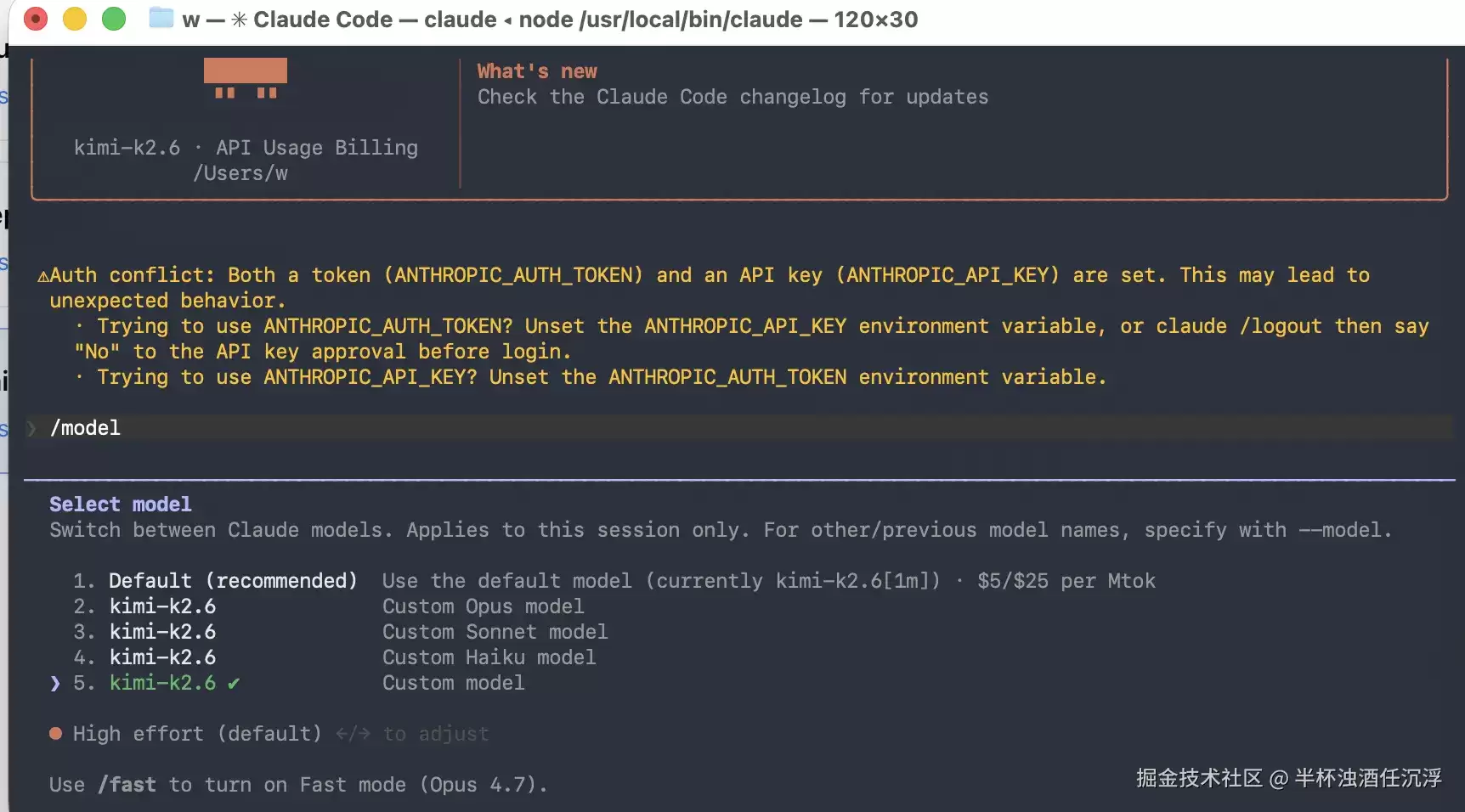The height and width of the screenshot is (812, 1465).
Task: Click the folder icon in the title bar
Action: pos(161,18)
